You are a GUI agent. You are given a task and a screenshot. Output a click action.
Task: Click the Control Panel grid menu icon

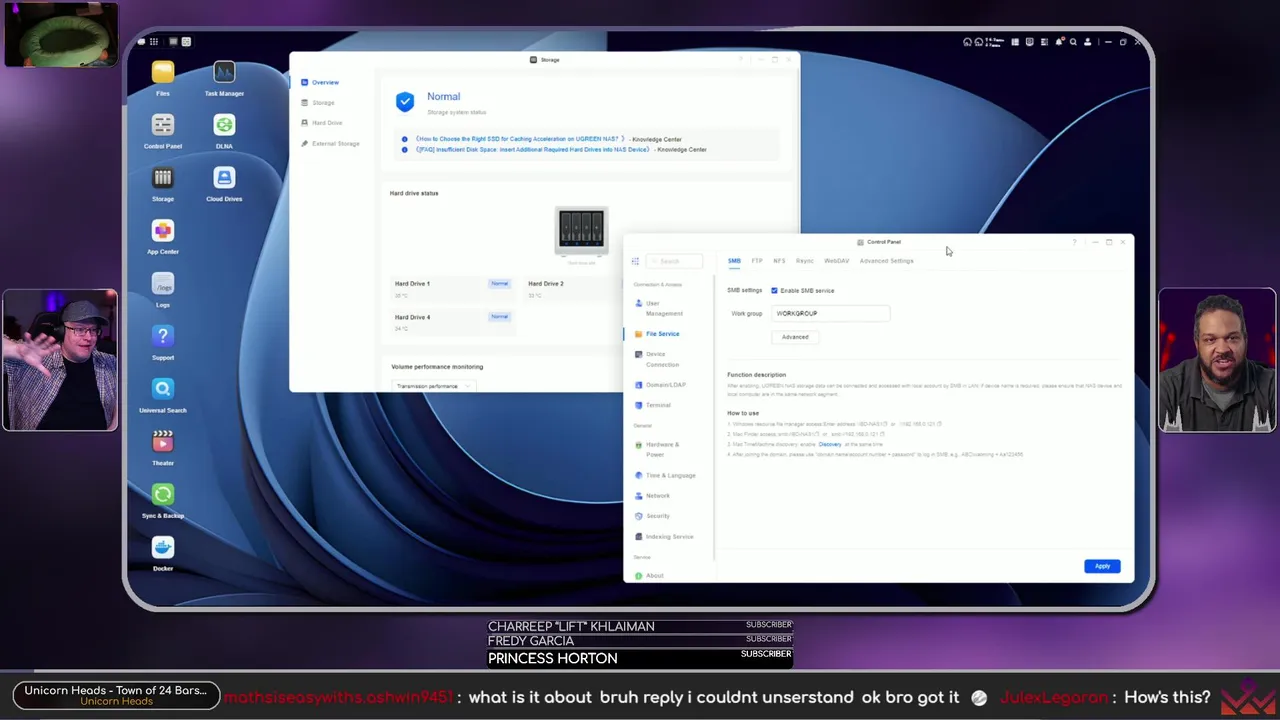click(635, 261)
